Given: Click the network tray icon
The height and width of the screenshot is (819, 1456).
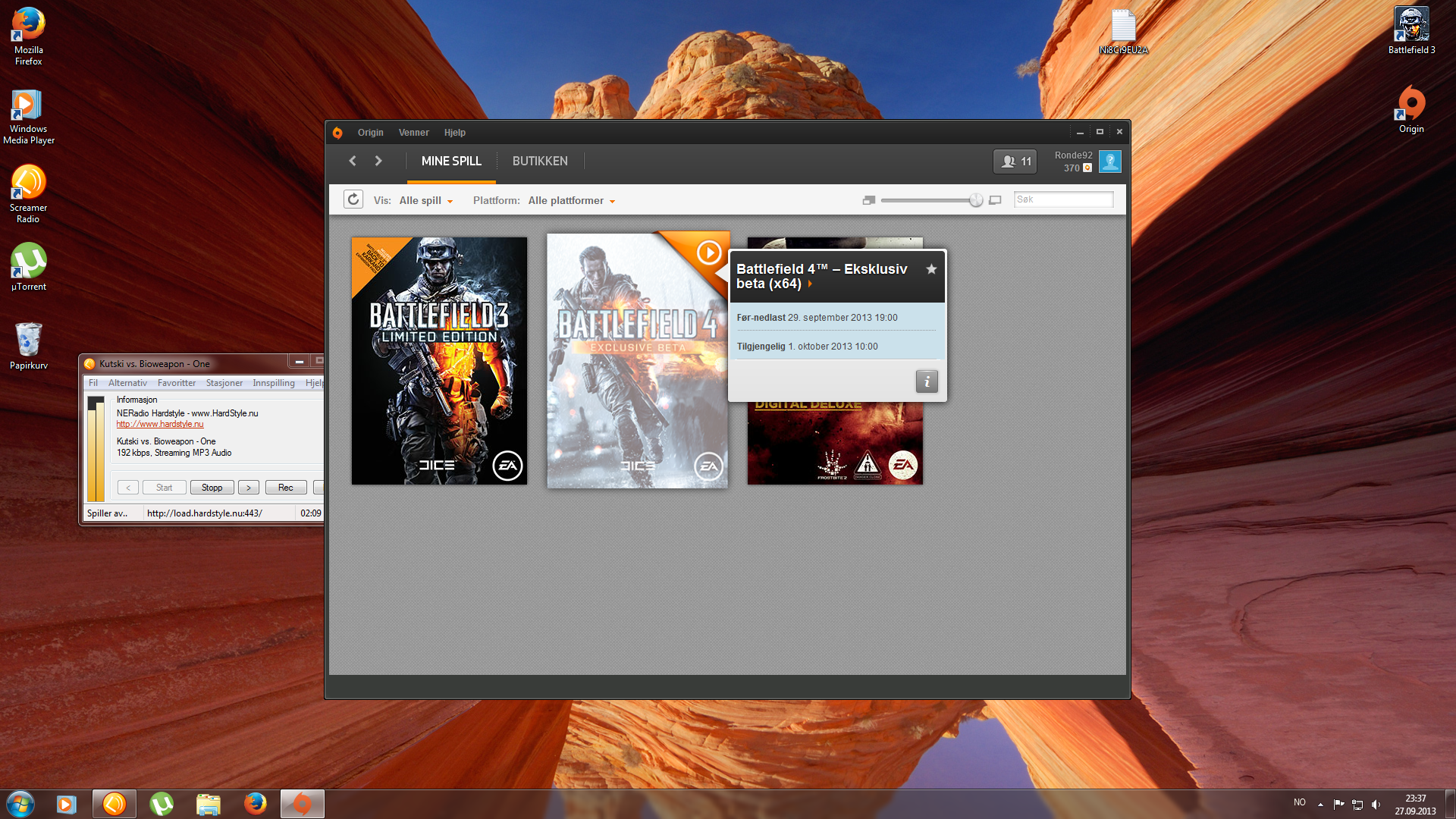Looking at the screenshot, I should [x=1357, y=805].
